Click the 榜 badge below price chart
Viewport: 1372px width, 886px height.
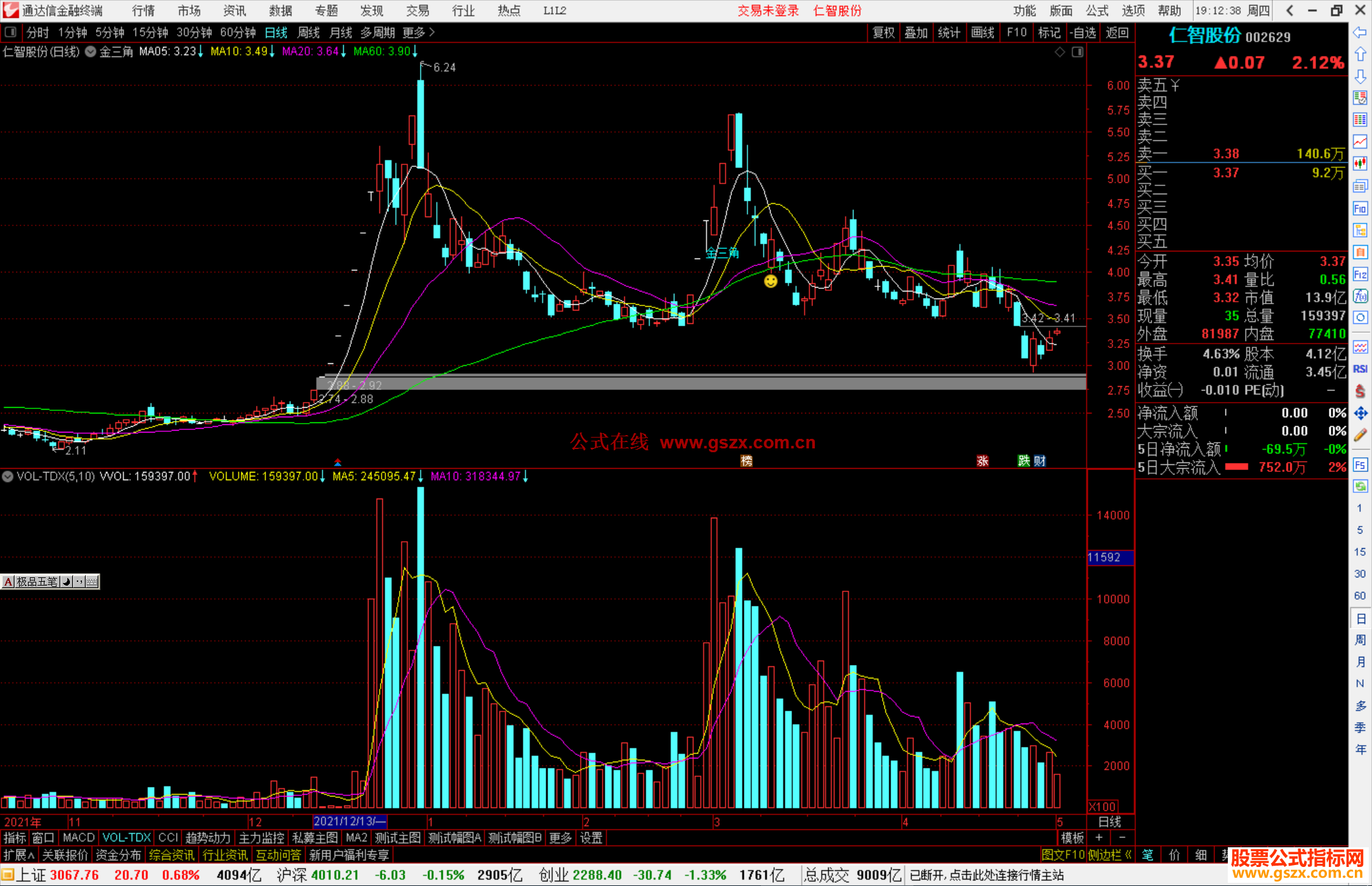pos(746,461)
